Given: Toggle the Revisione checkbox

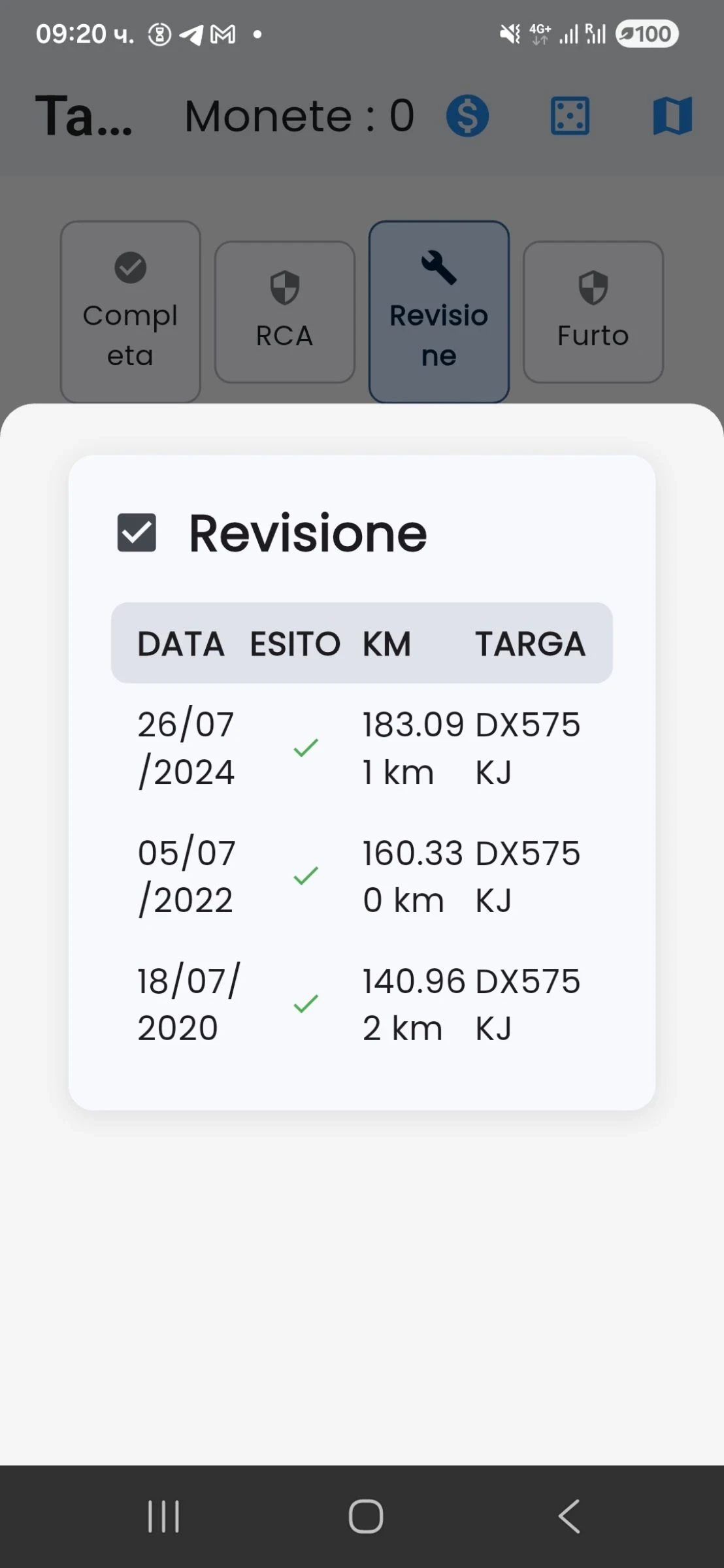Looking at the screenshot, I should pos(137,532).
